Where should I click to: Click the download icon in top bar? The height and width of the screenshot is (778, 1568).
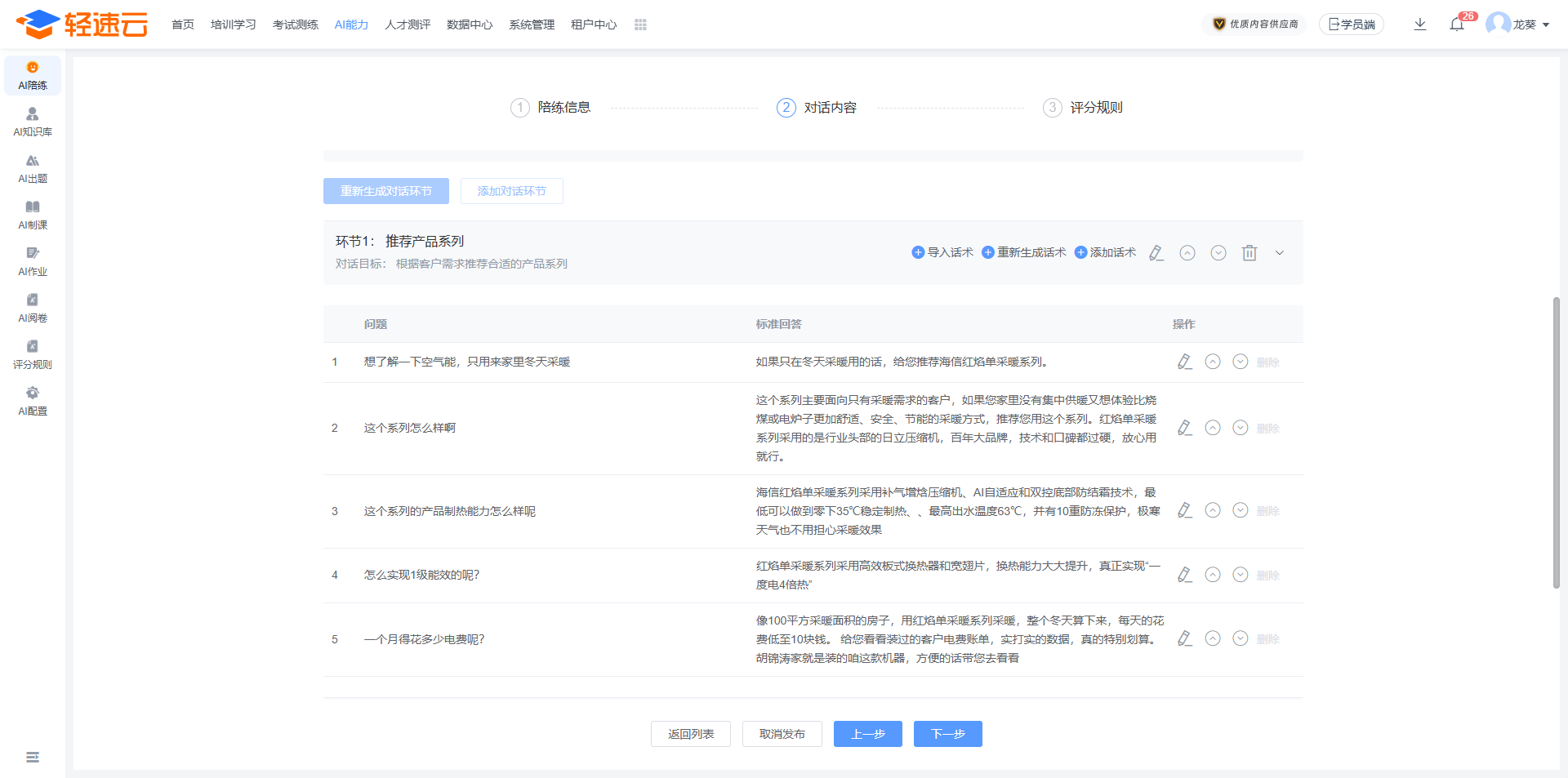click(x=1420, y=24)
